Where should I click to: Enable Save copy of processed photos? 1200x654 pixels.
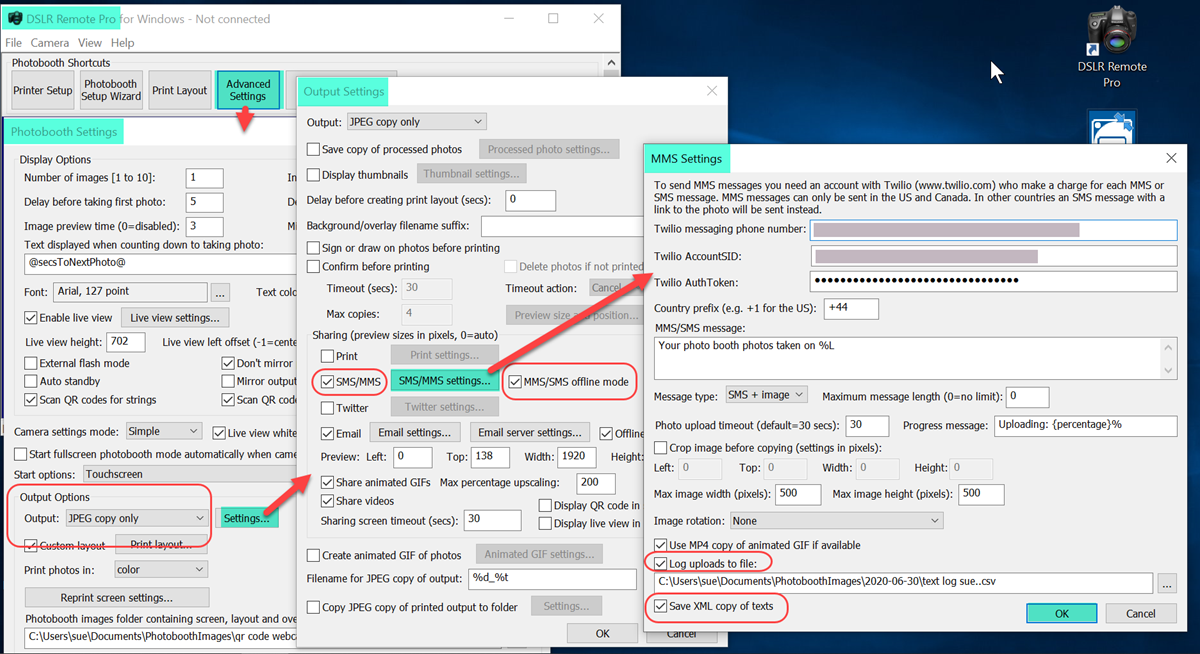(x=314, y=149)
